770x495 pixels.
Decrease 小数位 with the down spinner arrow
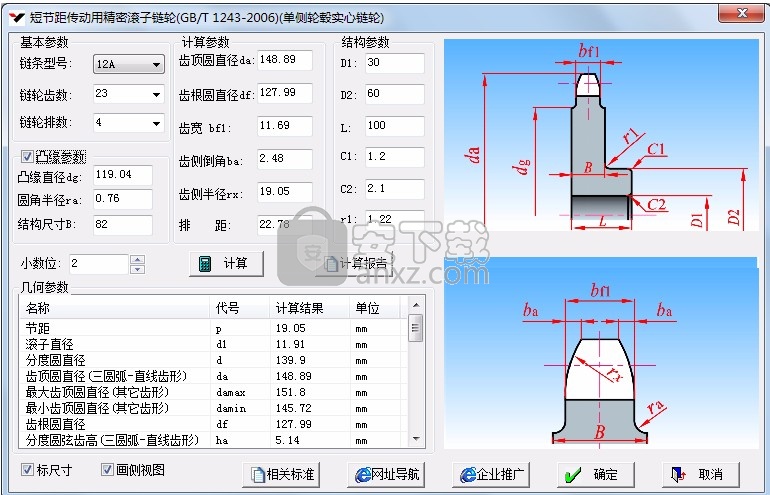click(x=138, y=269)
